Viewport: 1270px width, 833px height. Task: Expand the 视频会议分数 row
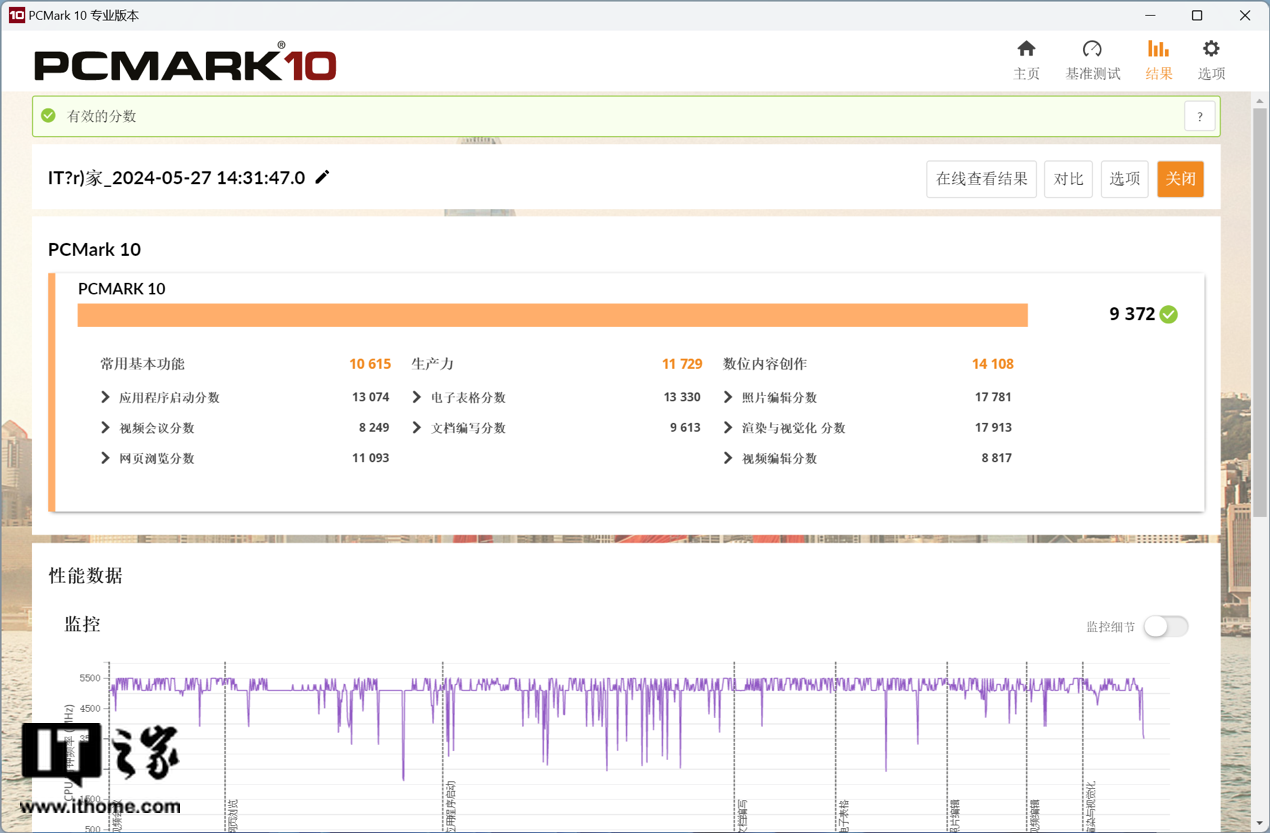tap(106, 428)
